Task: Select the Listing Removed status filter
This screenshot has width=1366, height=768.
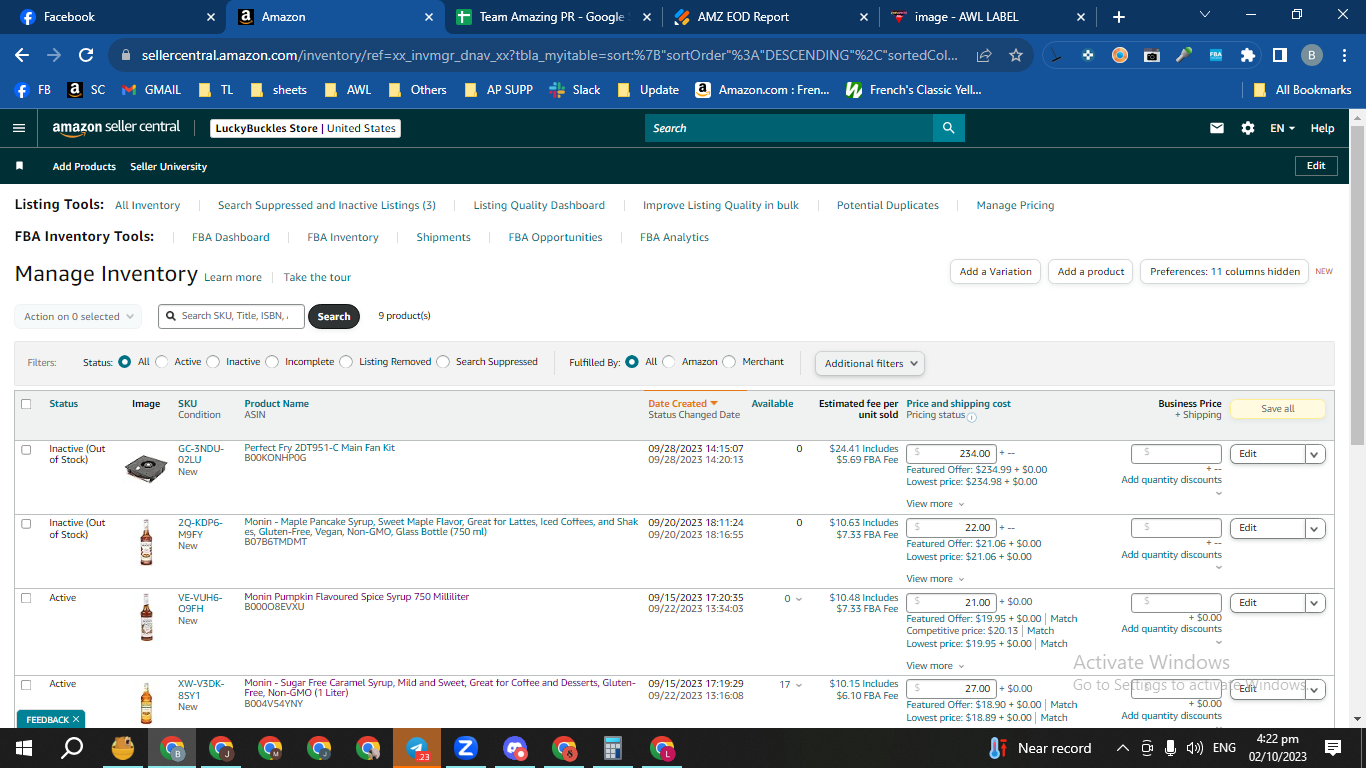Action: click(x=346, y=362)
